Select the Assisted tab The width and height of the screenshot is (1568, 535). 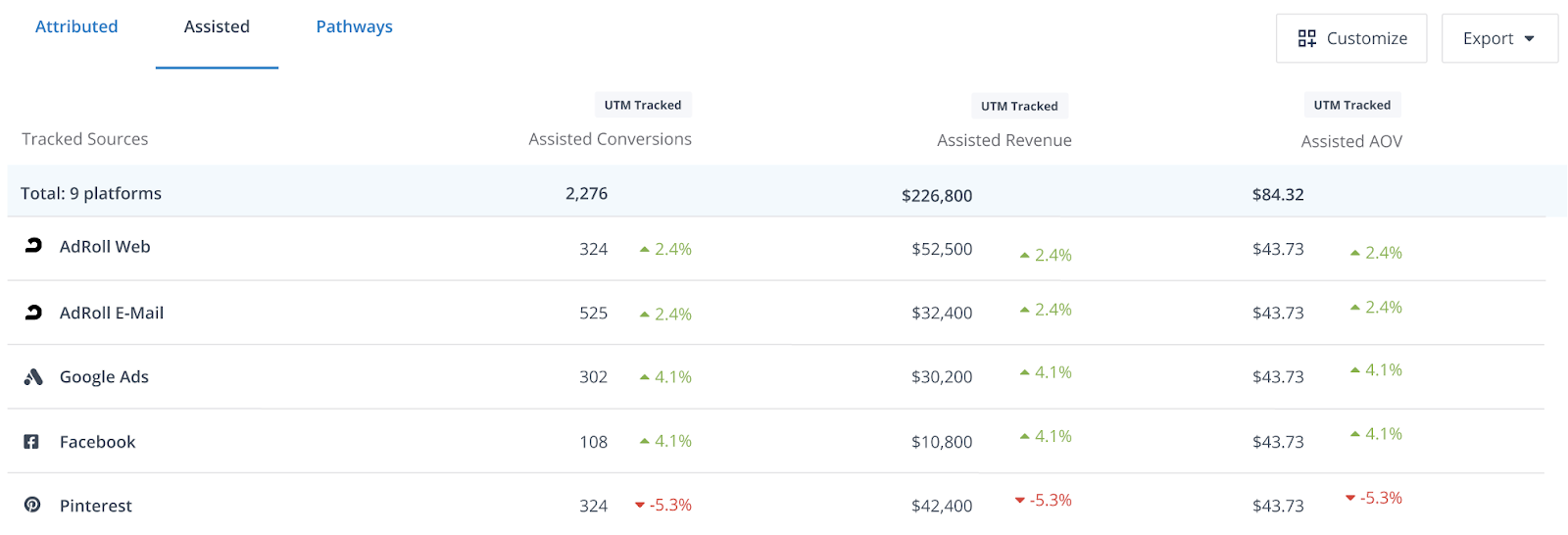coord(217,26)
